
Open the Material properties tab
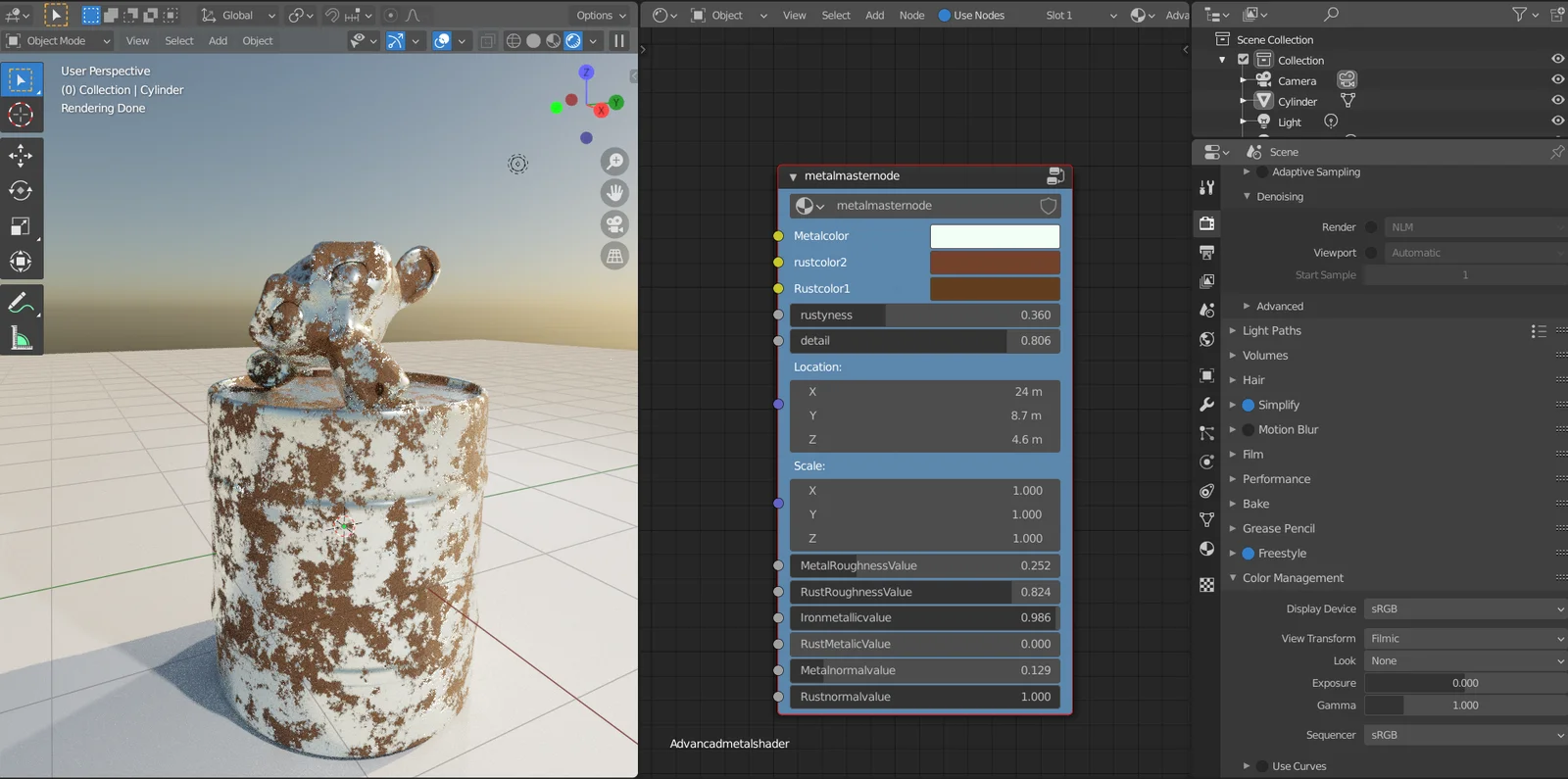click(x=1206, y=549)
